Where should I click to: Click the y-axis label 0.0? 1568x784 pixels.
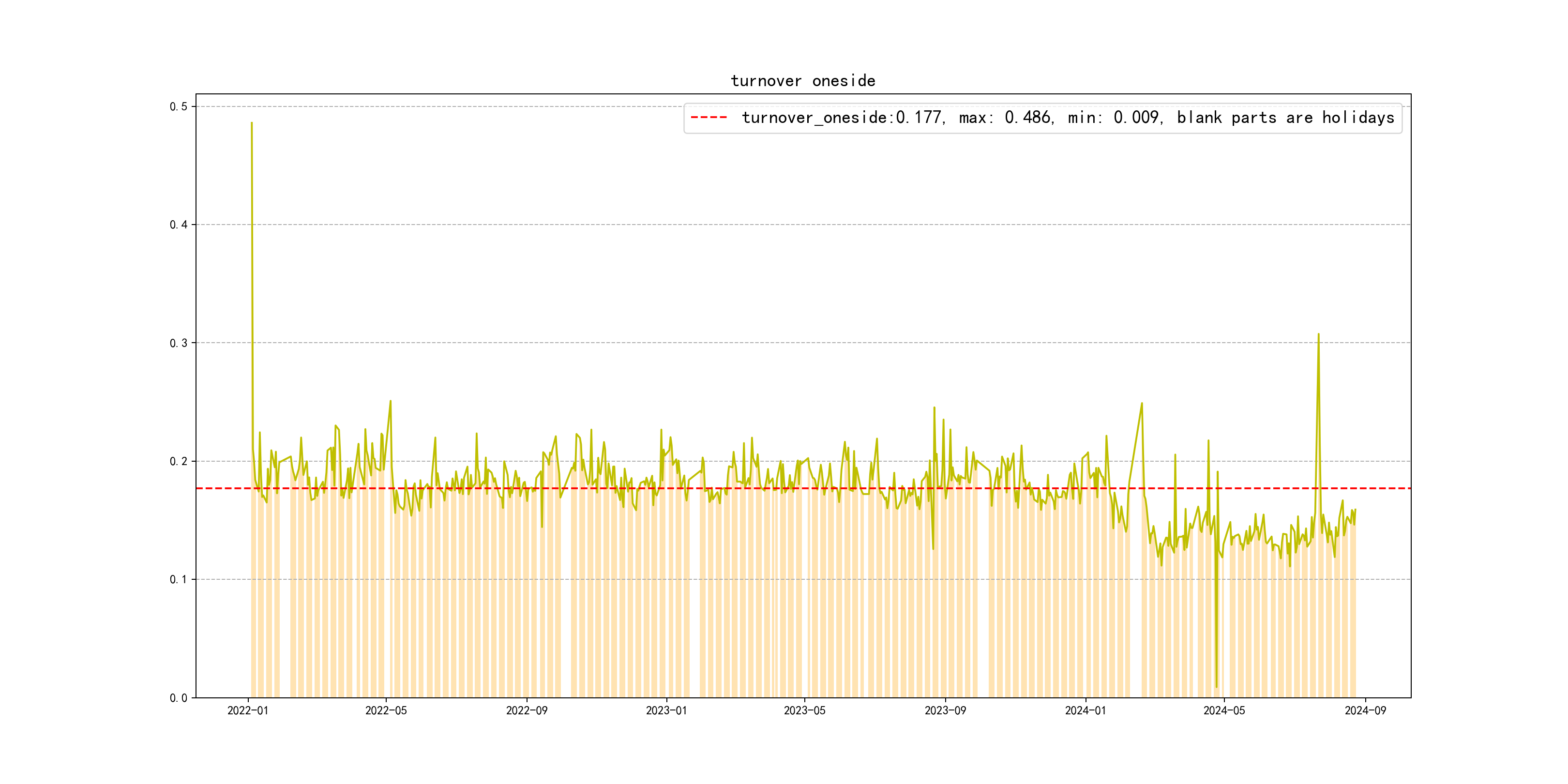point(179,698)
